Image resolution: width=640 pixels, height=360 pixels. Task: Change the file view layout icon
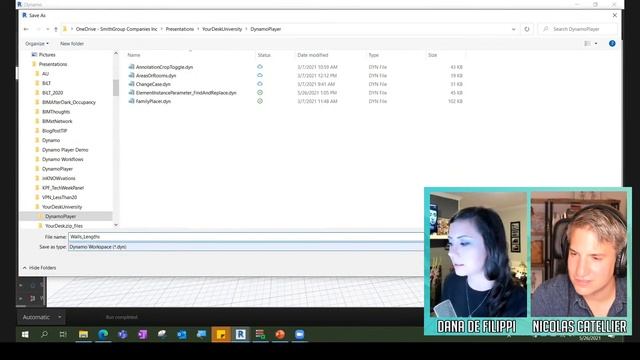tap(587, 43)
